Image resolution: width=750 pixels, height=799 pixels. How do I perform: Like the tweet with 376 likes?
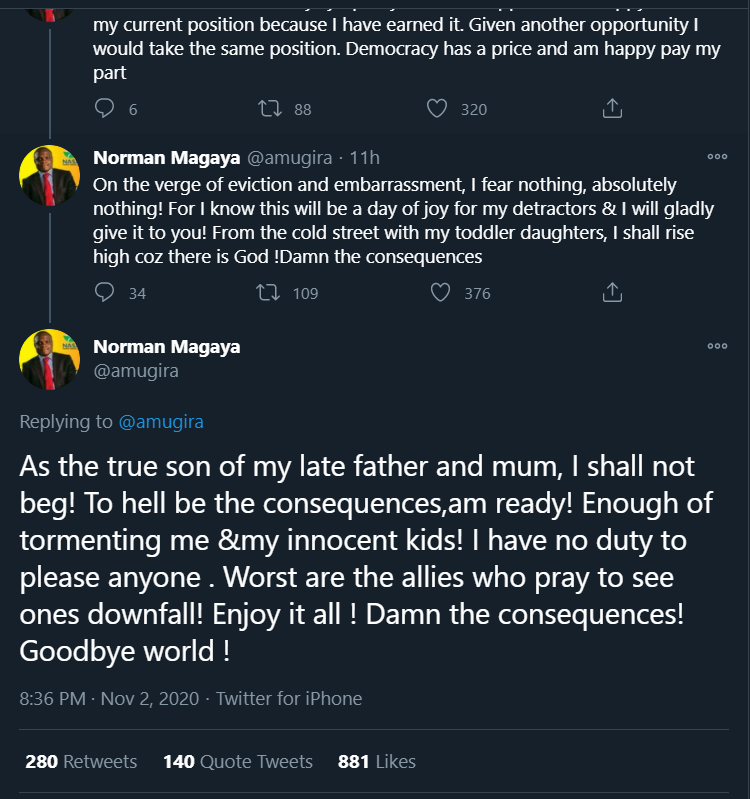coord(440,292)
